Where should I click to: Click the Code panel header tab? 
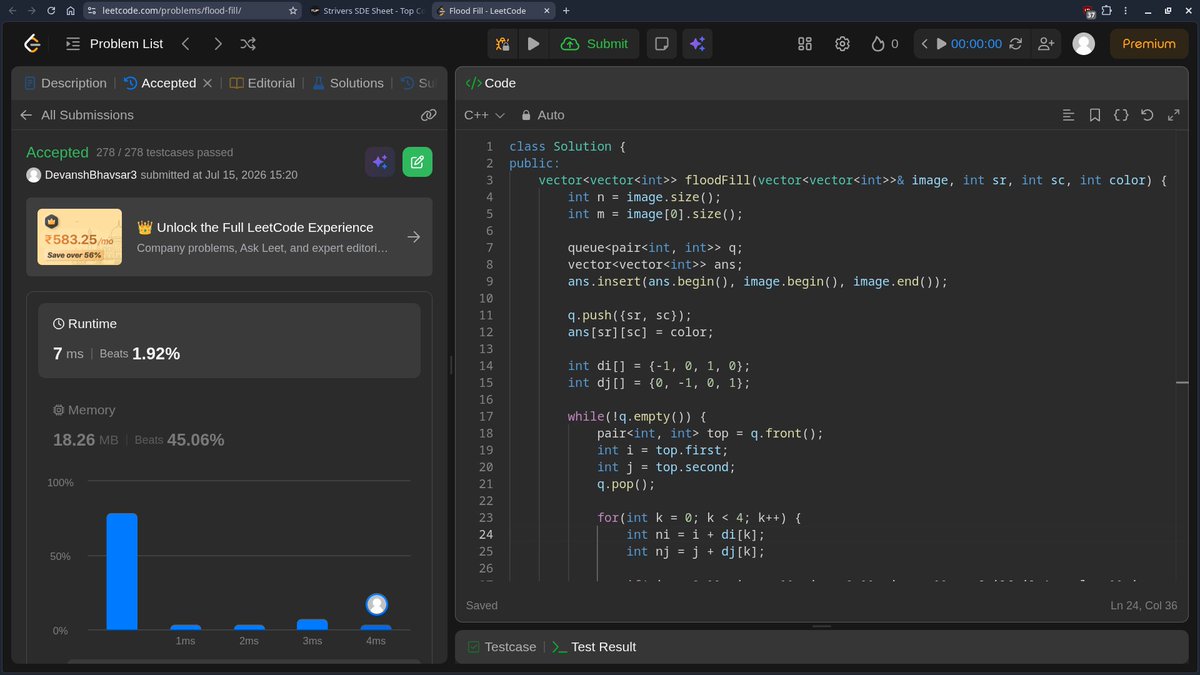pyautogui.click(x=491, y=83)
